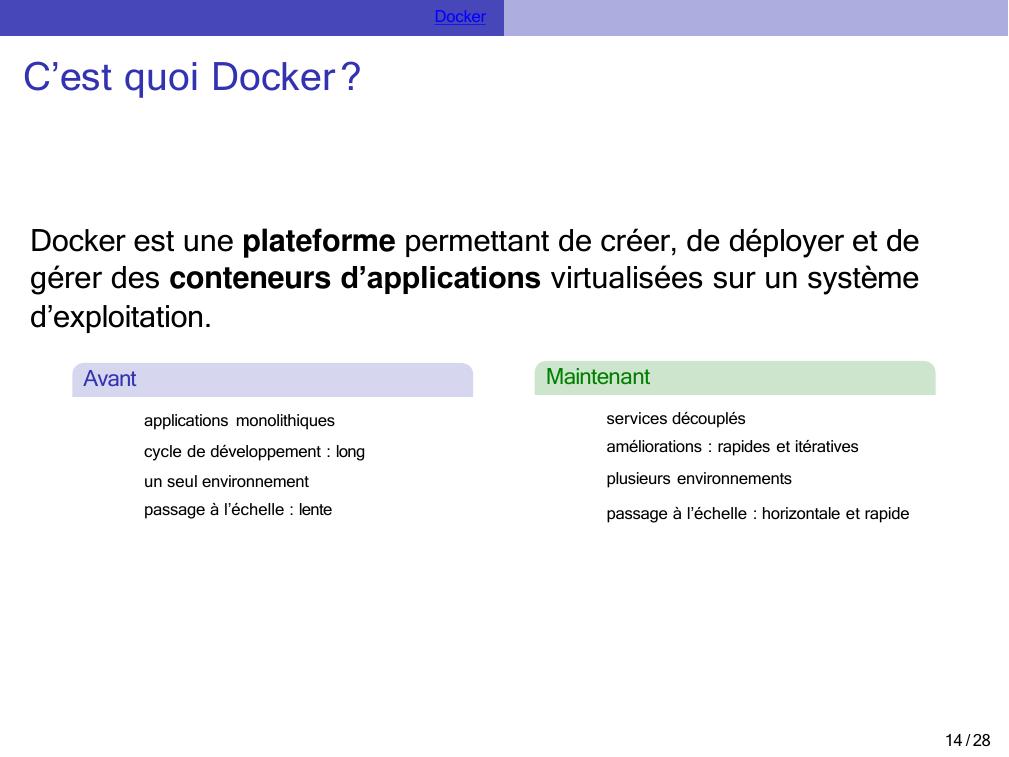Click the "services découplés" item
Screen dimensions: 1009x757
pos(675,419)
